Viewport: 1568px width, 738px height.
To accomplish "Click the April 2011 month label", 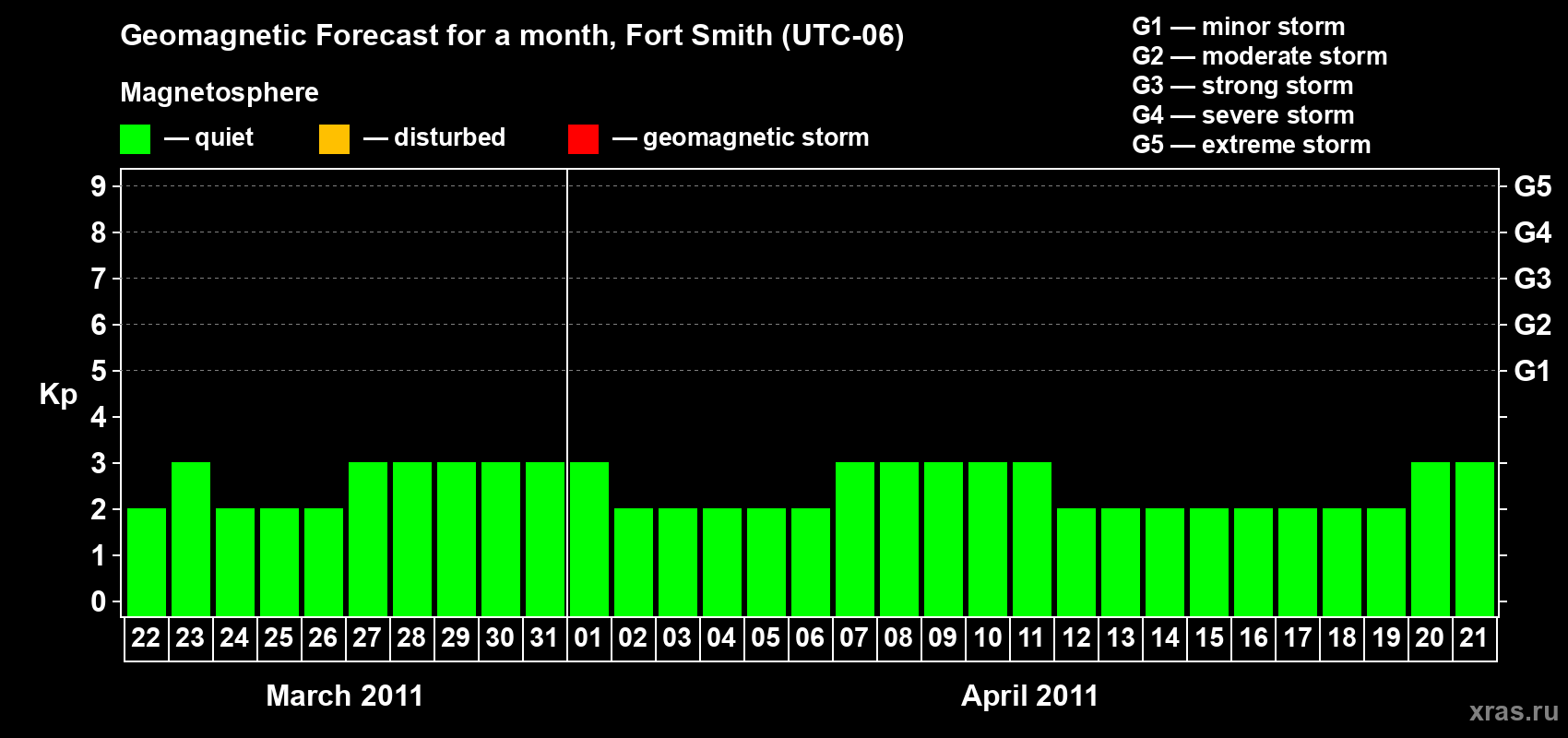I will click(1030, 696).
